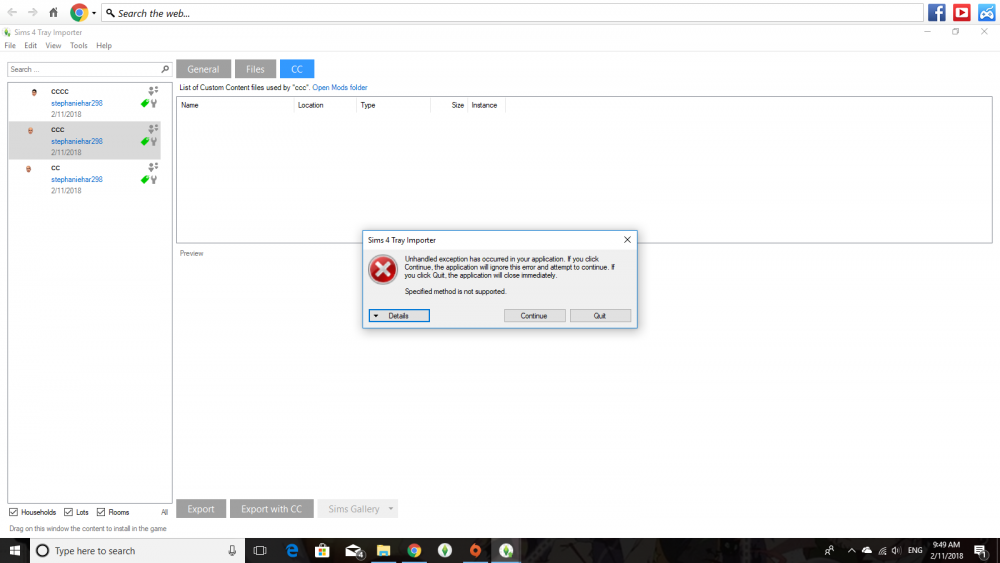Open the Mods folder link
Viewport: 1000px width, 563px height.
(x=340, y=87)
